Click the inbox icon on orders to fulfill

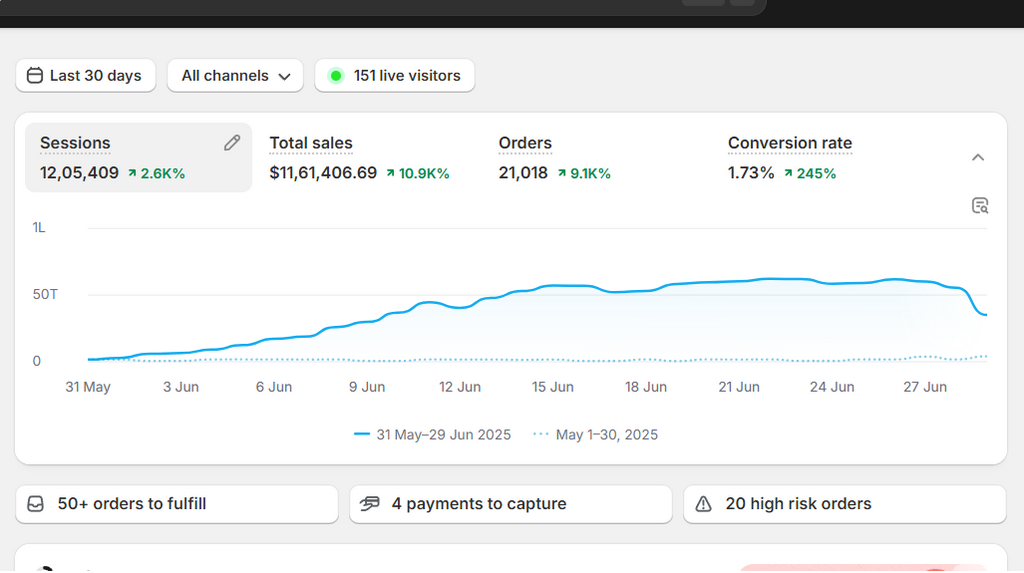tap(36, 504)
